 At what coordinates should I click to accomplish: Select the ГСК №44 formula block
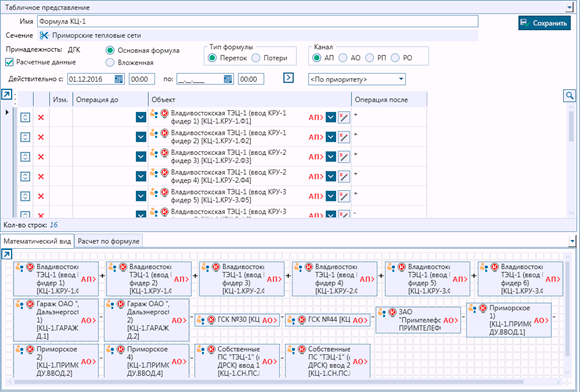328,320
